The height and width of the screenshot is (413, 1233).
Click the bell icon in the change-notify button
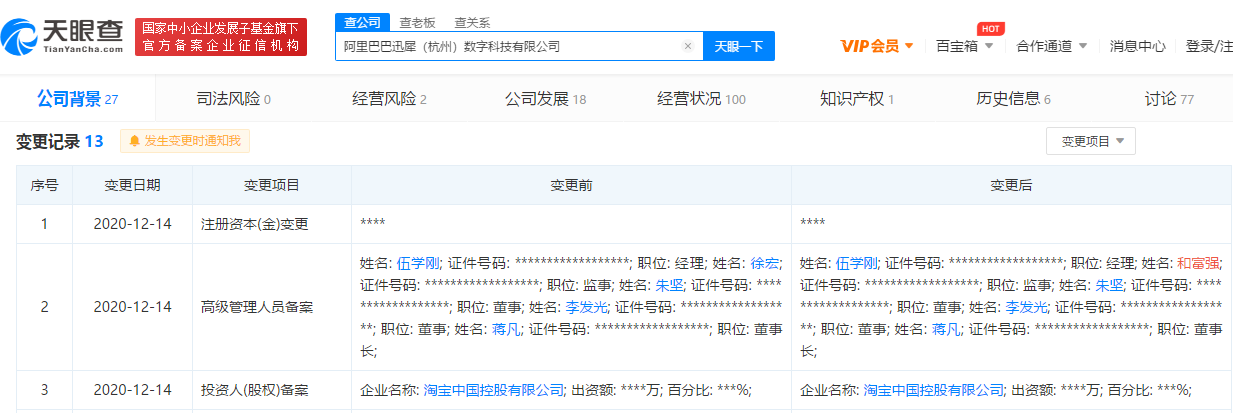(134, 141)
